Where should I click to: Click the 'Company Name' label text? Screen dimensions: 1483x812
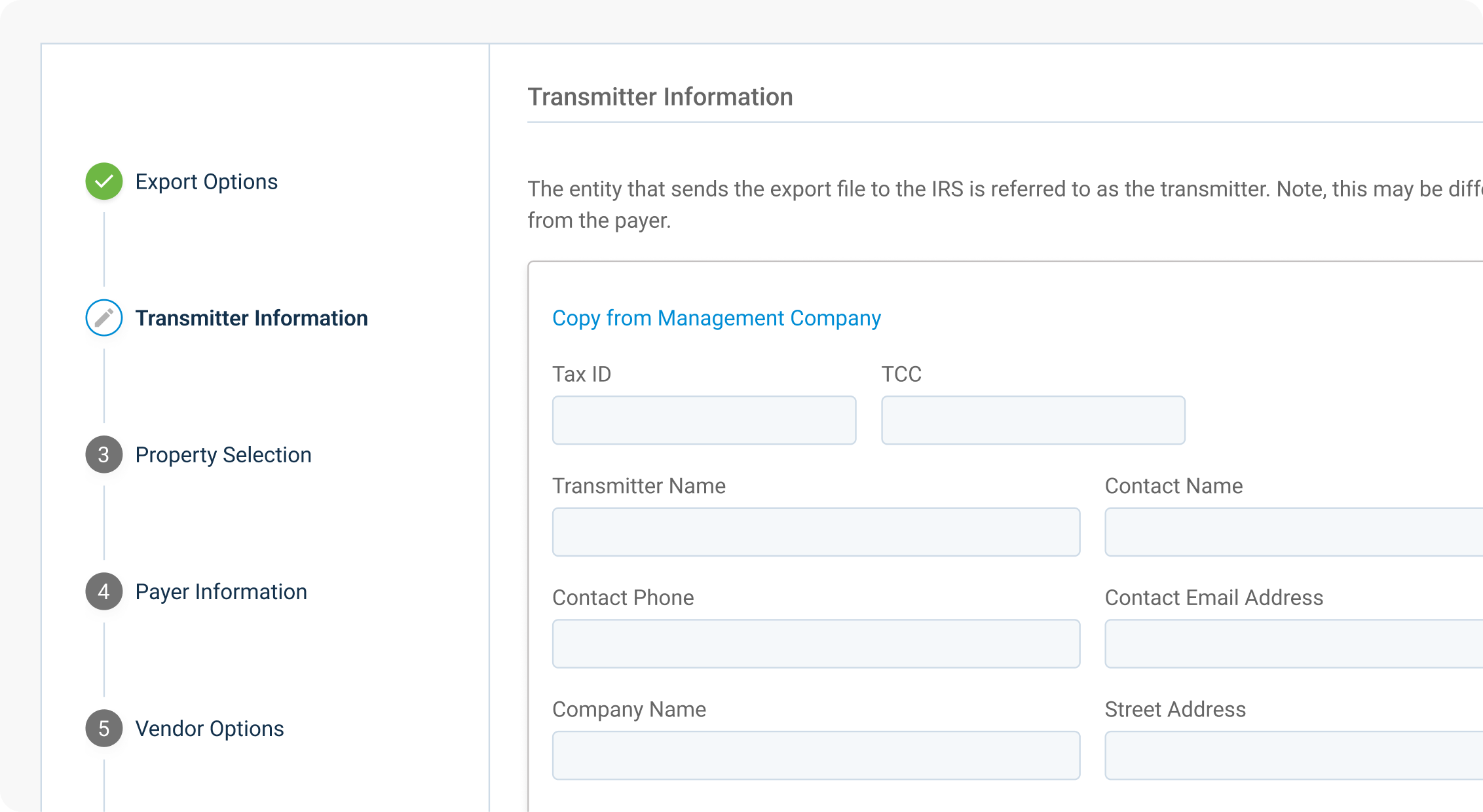coord(629,710)
